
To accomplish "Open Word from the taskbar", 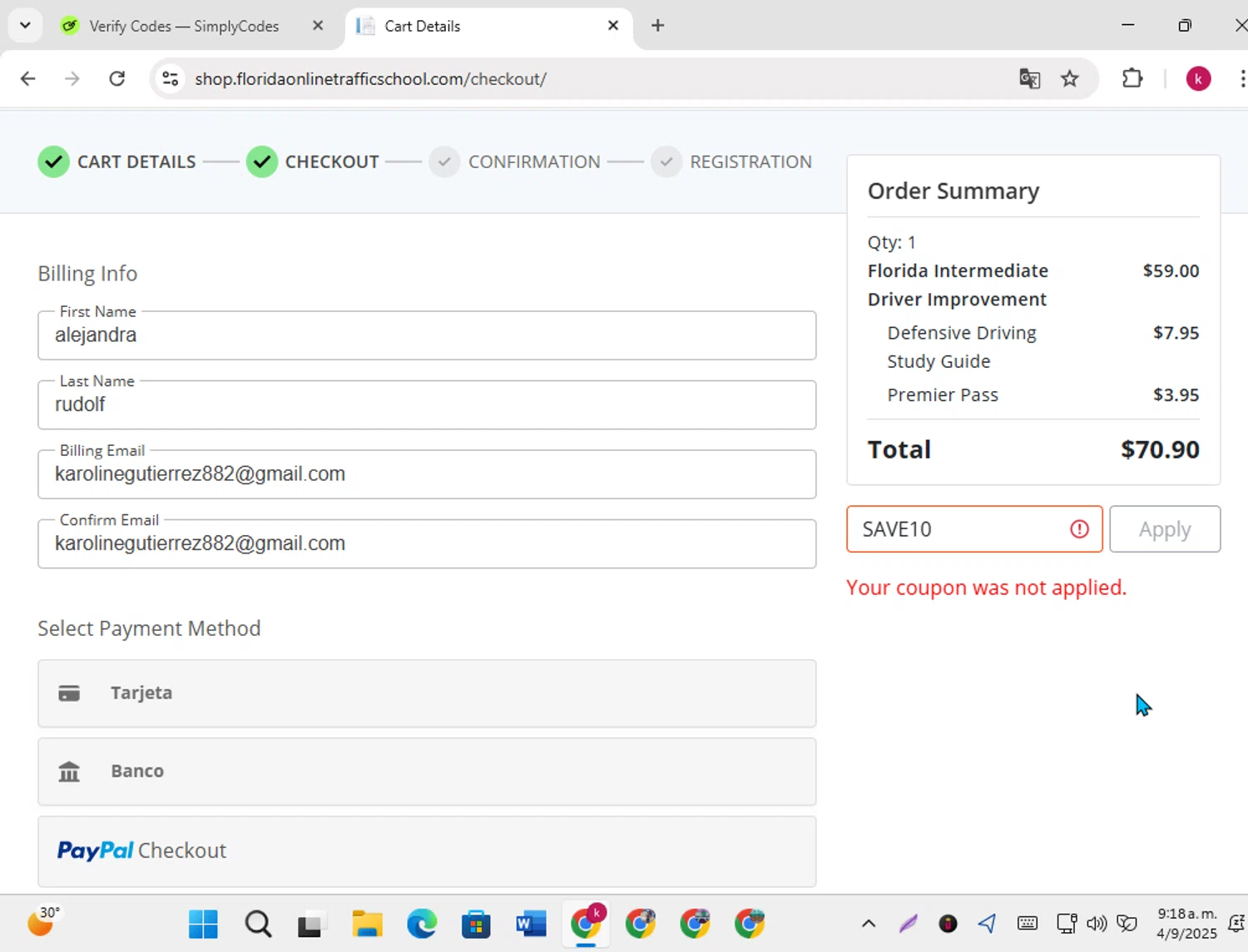I will pos(531,924).
